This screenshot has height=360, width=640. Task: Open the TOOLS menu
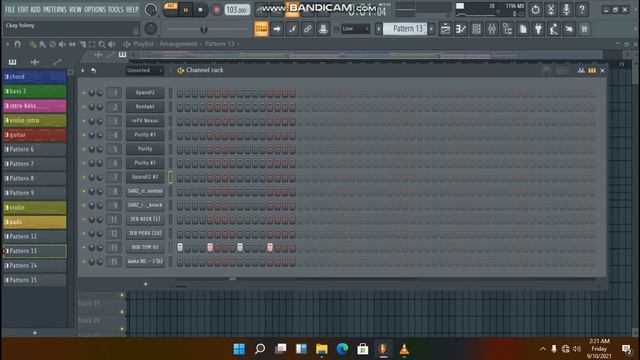tap(116, 9)
